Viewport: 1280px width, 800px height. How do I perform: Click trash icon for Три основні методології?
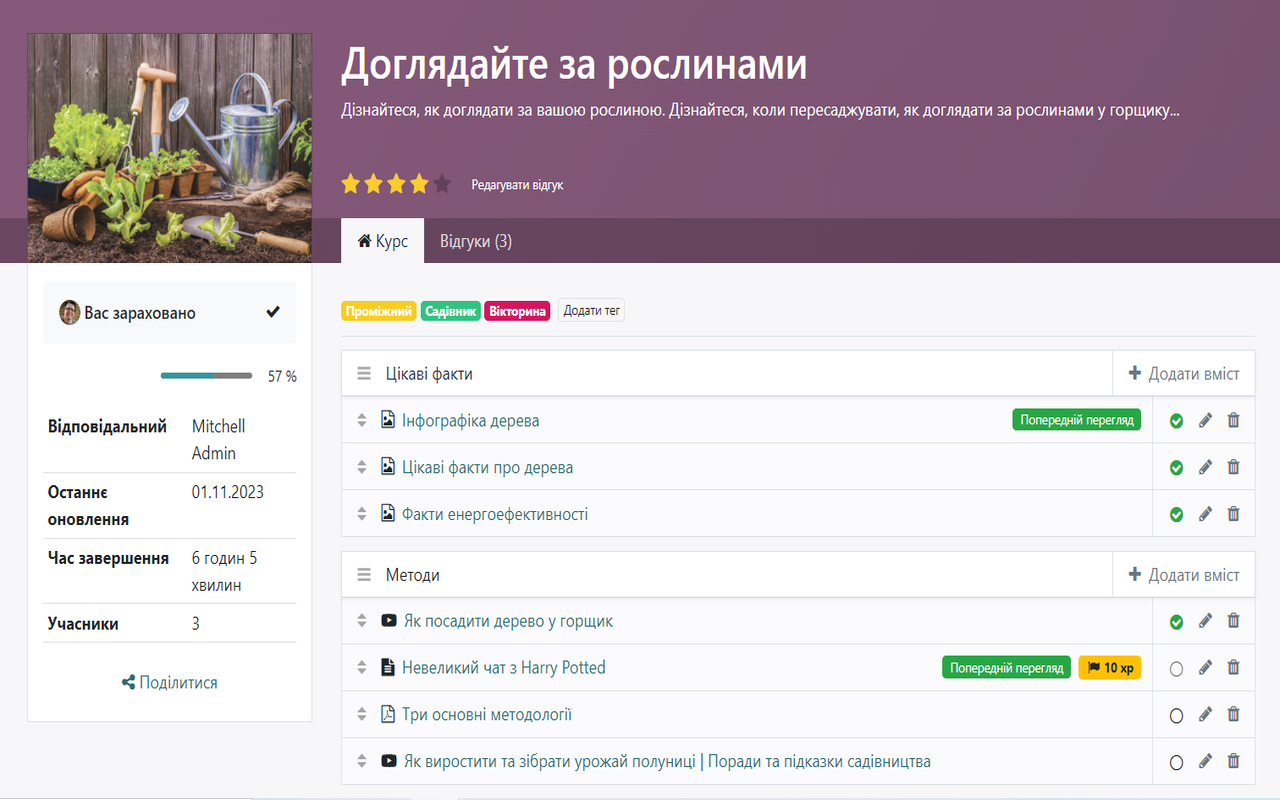click(1233, 714)
